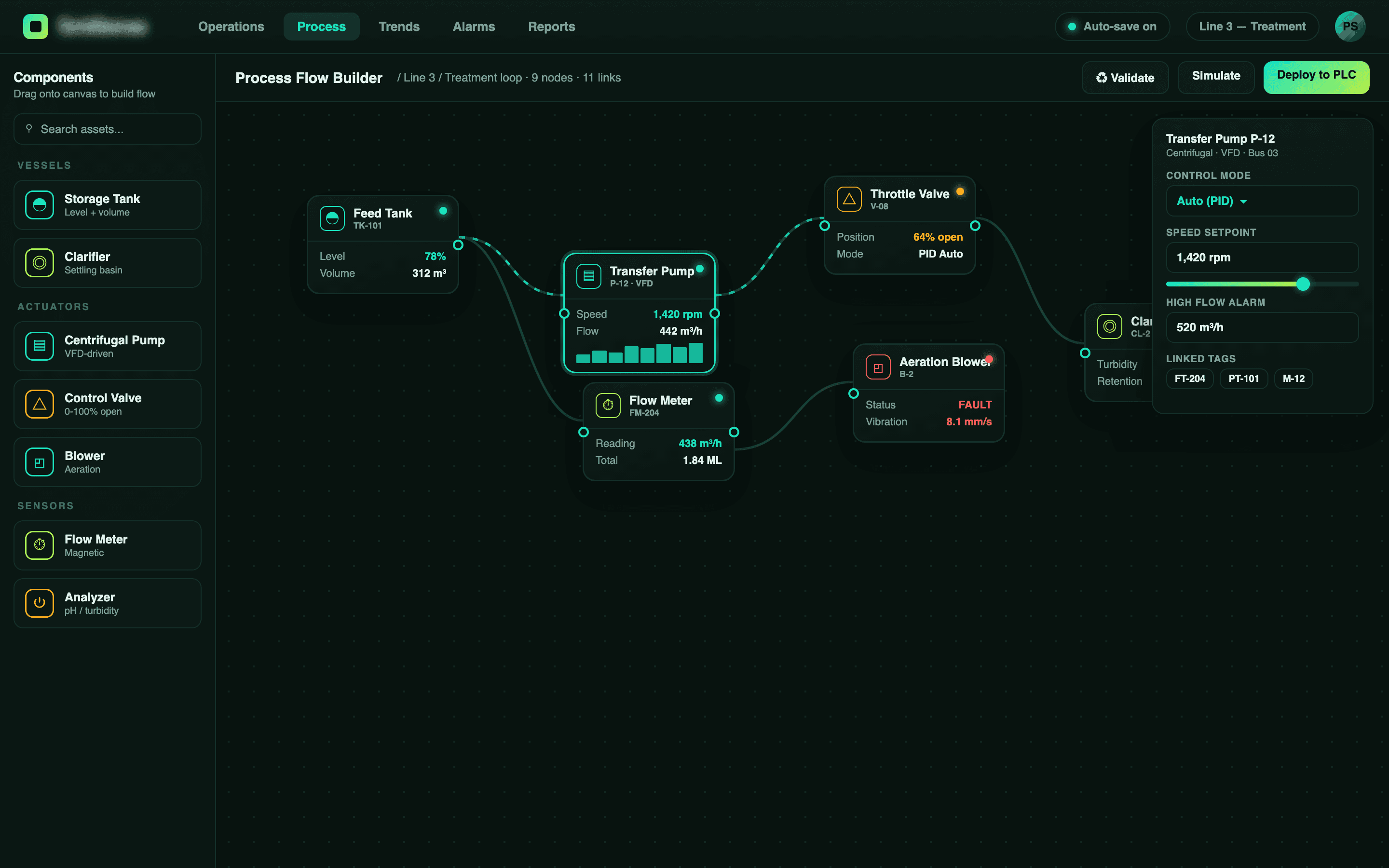Viewport: 1389px width, 868px height.
Task: Click the Validate recycle icon
Action: [x=1102, y=78]
